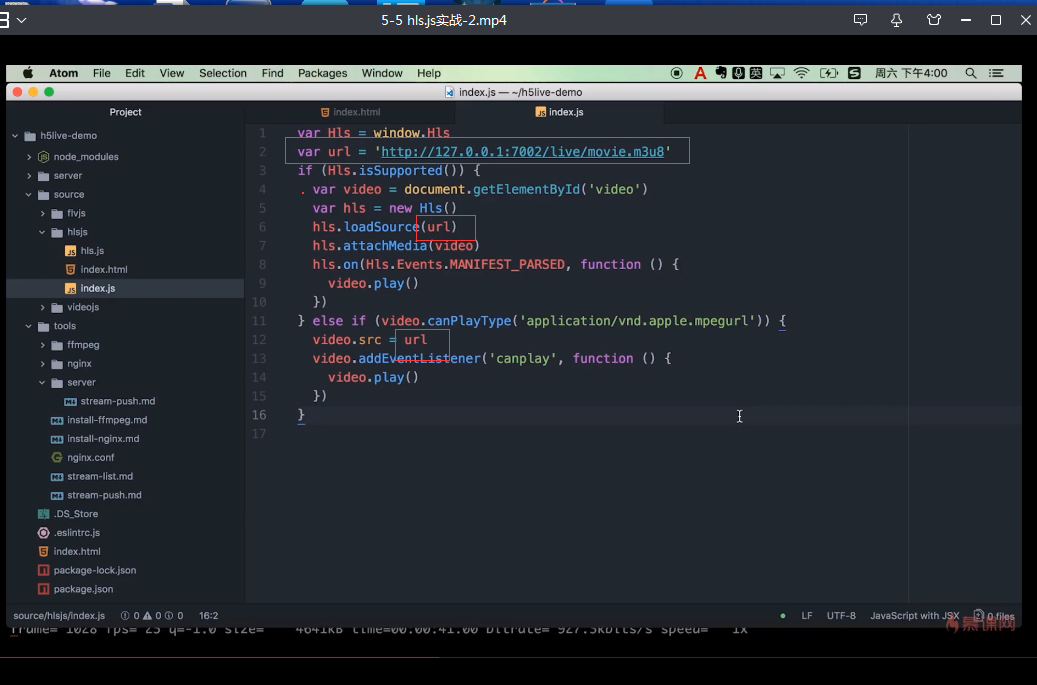Open the Packages menu

pyautogui.click(x=322, y=72)
